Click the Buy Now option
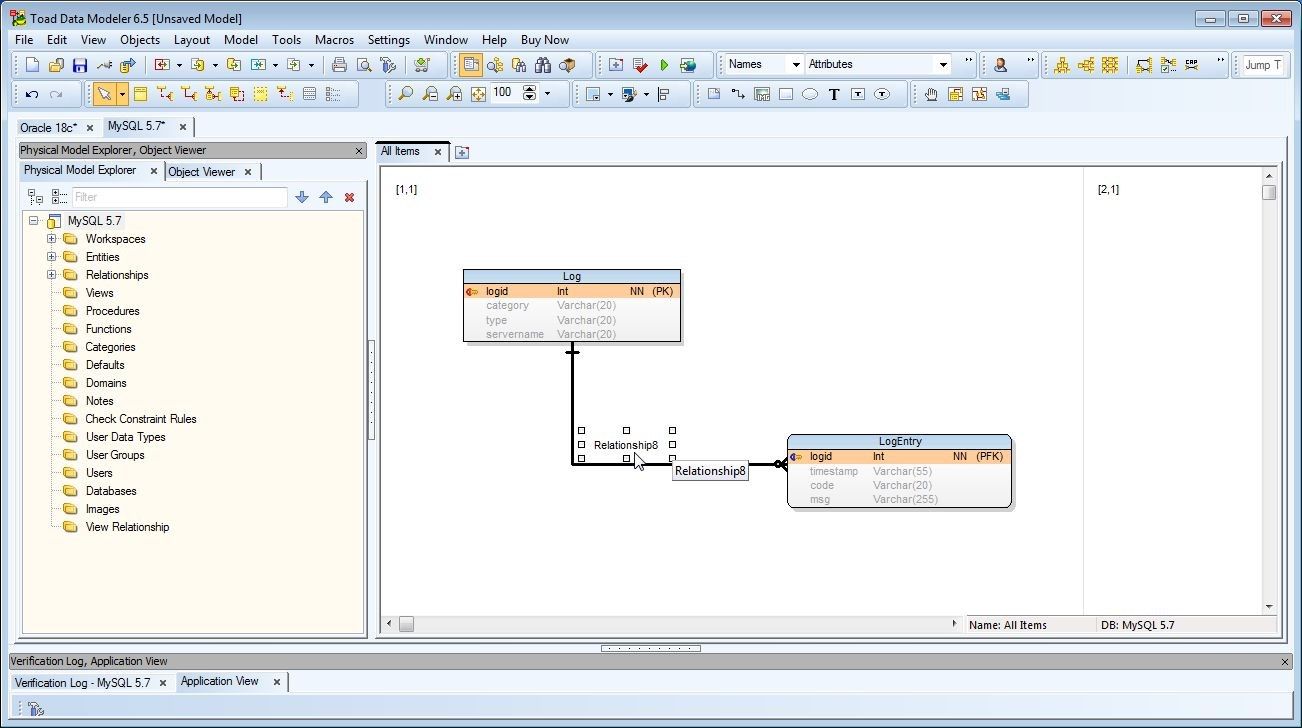Screen dimensions: 1302x728 545,40
